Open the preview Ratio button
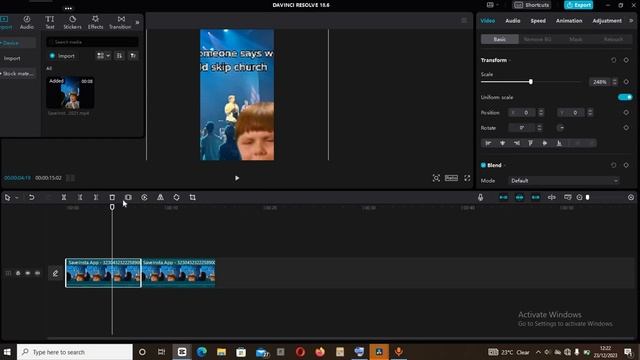The image size is (640, 360). [451, 178]
